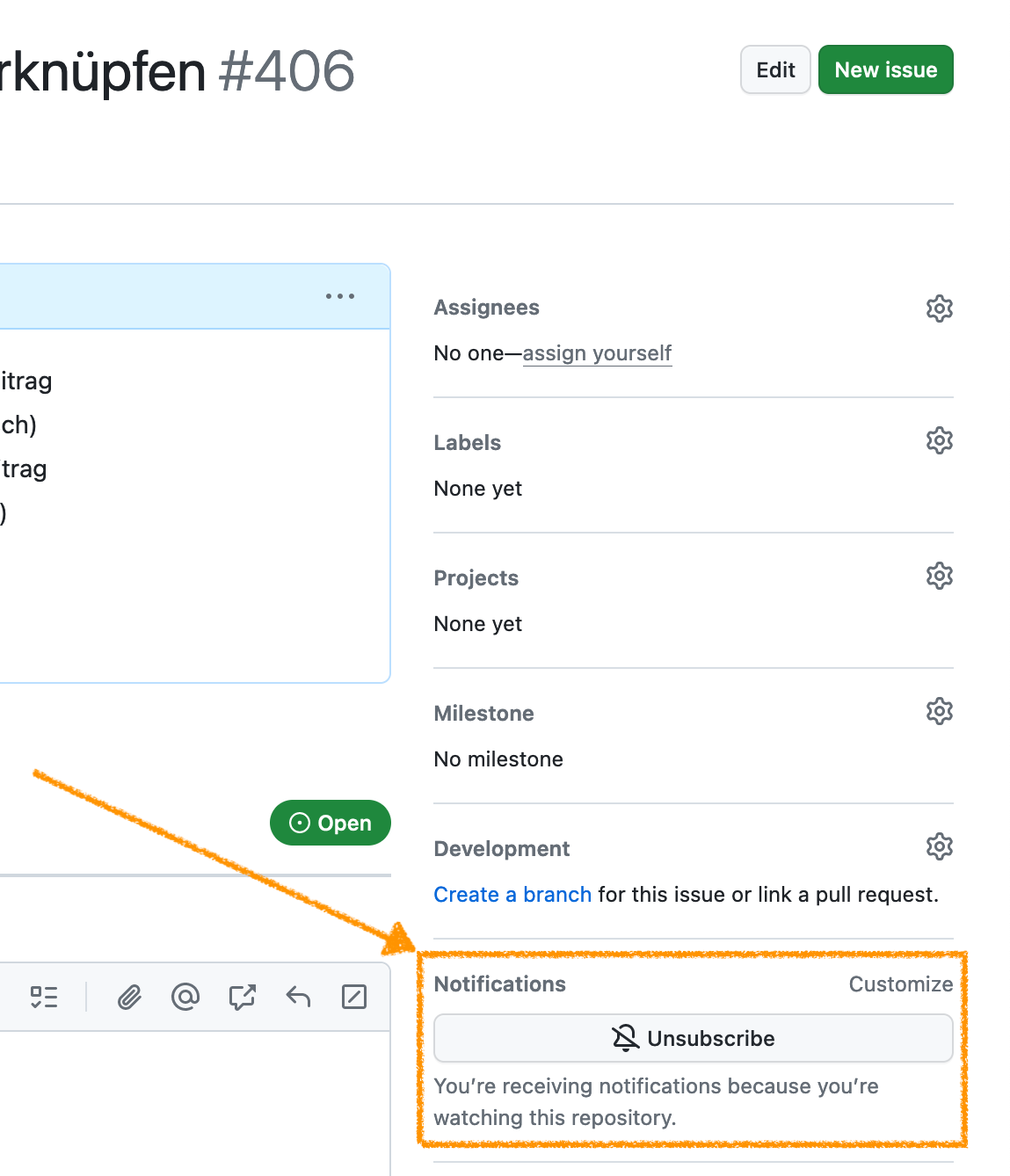1010x1176 pixels.
Task: Open the Projects settings gear
Action: pyautogui.click(x=939, y=576)
